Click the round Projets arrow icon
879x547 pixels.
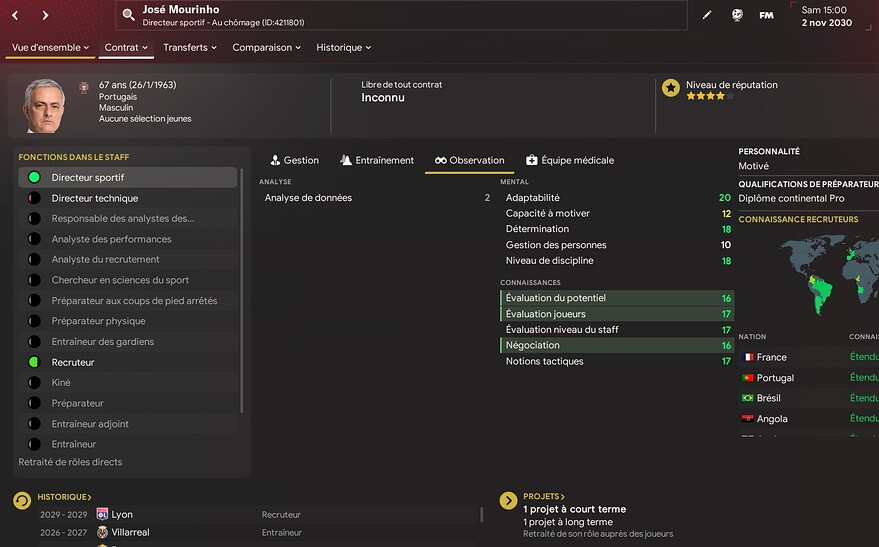[x=508, y=500]
